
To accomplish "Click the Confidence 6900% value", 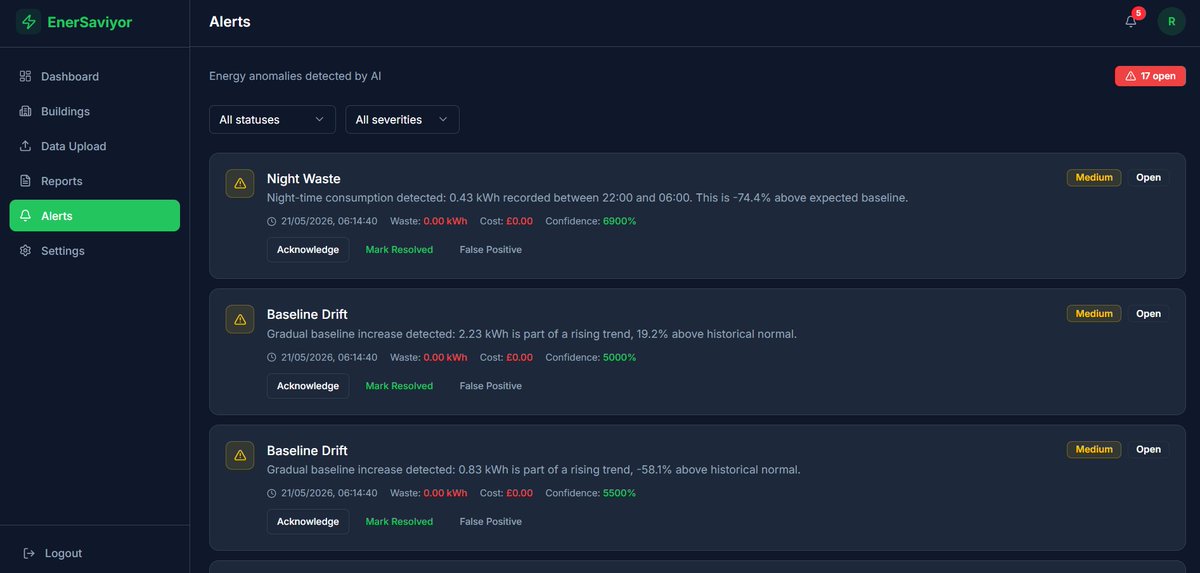I will point(619,221).
